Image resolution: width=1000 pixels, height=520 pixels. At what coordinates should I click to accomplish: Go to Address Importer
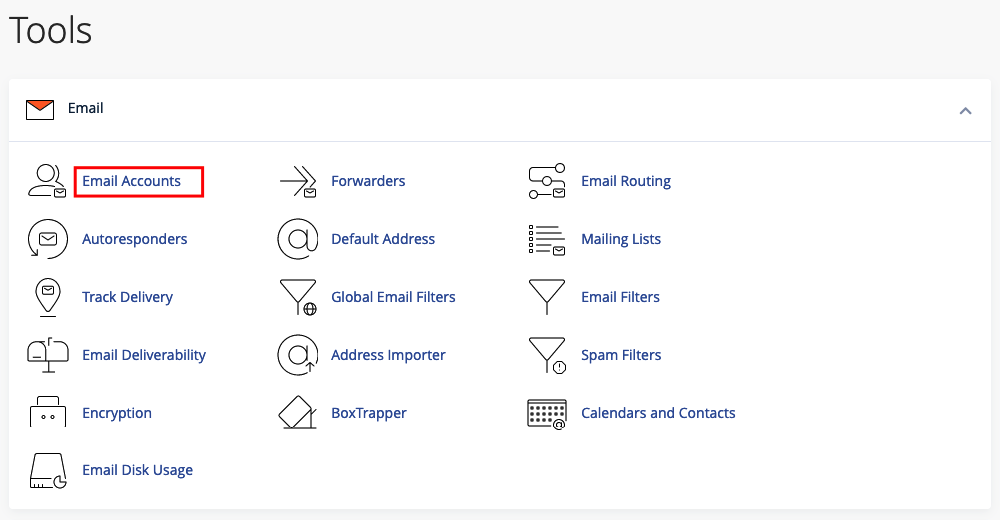pos(388,355)
